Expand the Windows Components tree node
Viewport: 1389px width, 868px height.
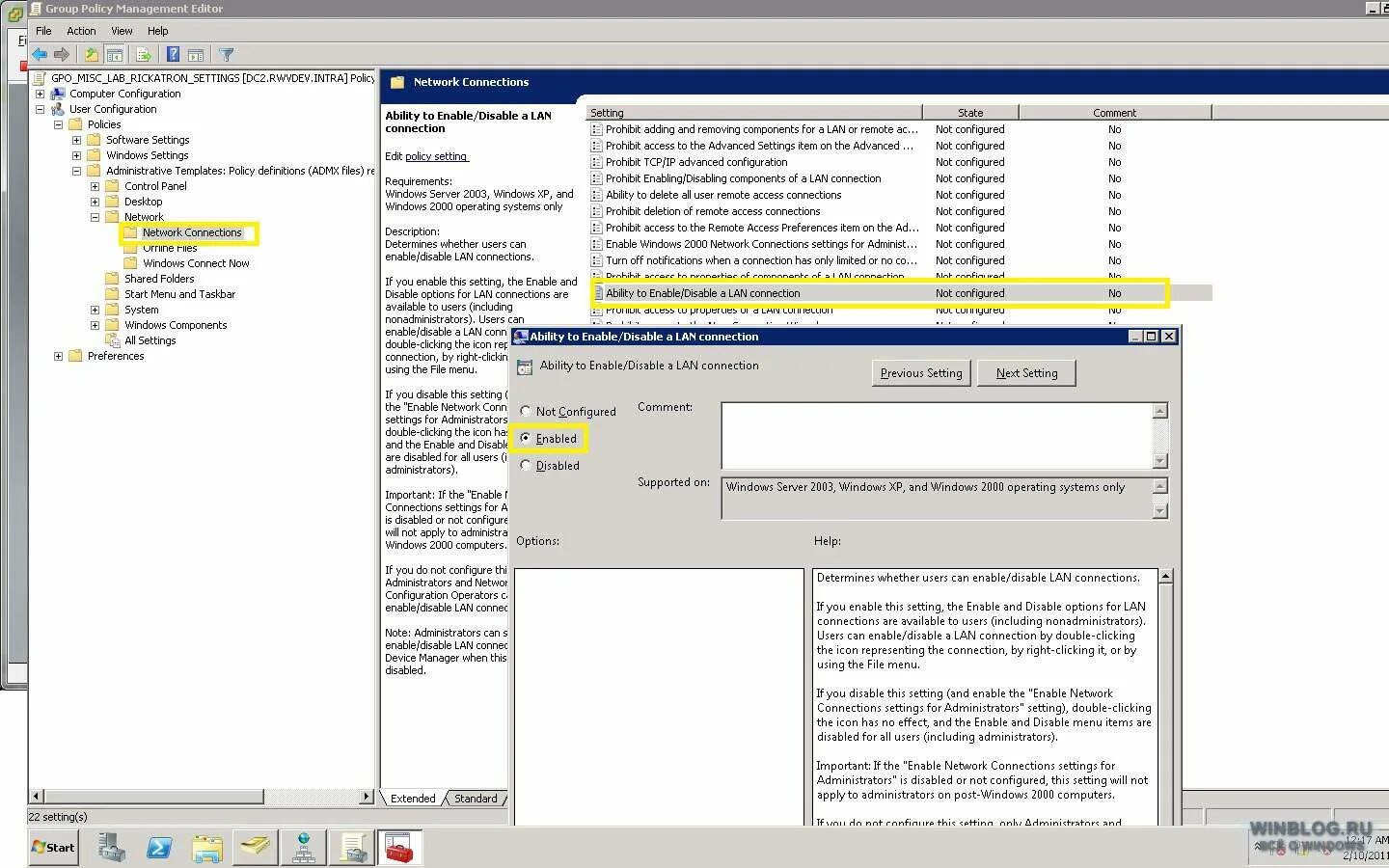95,325
